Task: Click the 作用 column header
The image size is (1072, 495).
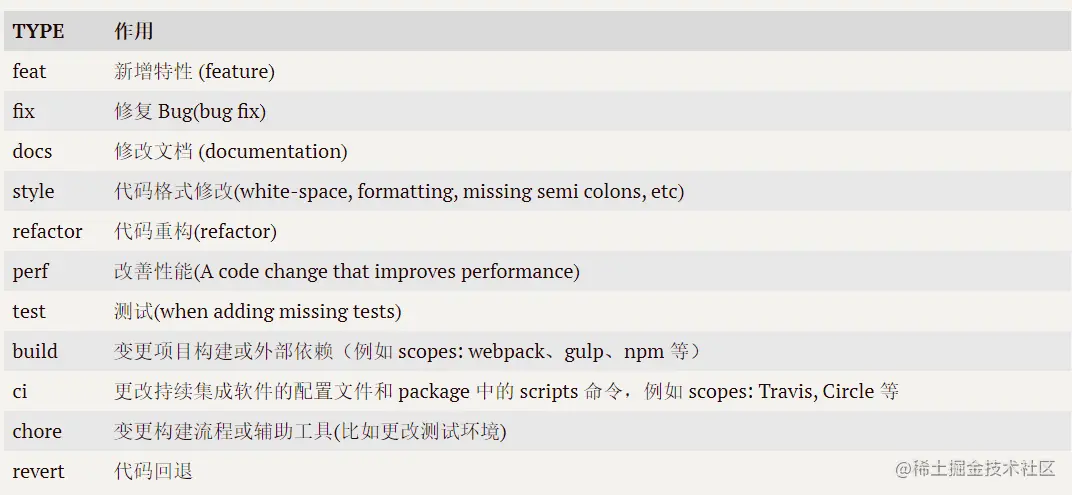Action: (134, 31)
